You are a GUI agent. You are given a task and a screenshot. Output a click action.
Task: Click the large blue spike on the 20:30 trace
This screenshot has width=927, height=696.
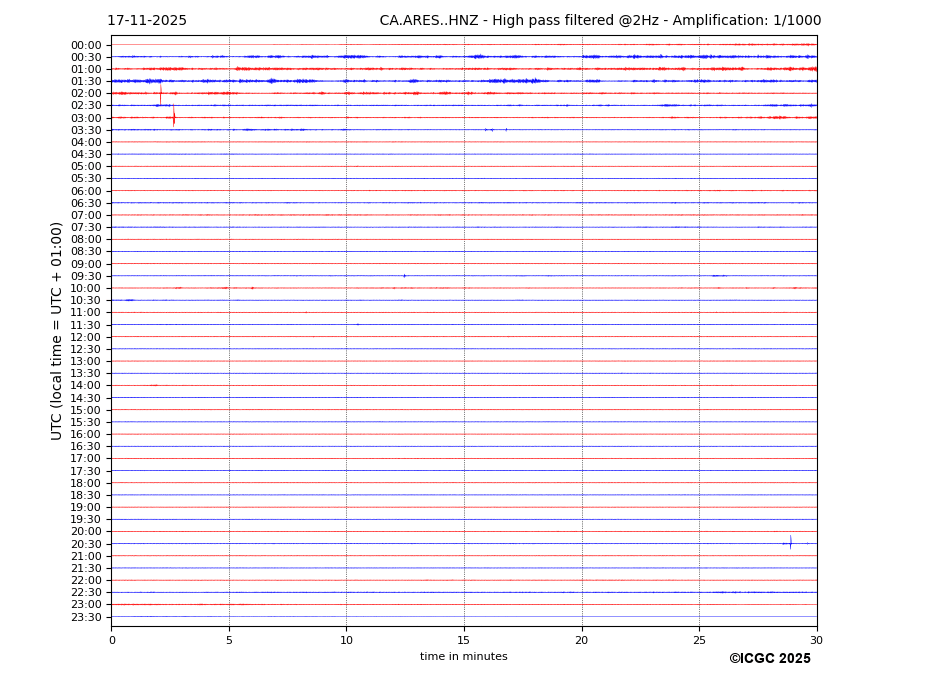coord(790,543)
